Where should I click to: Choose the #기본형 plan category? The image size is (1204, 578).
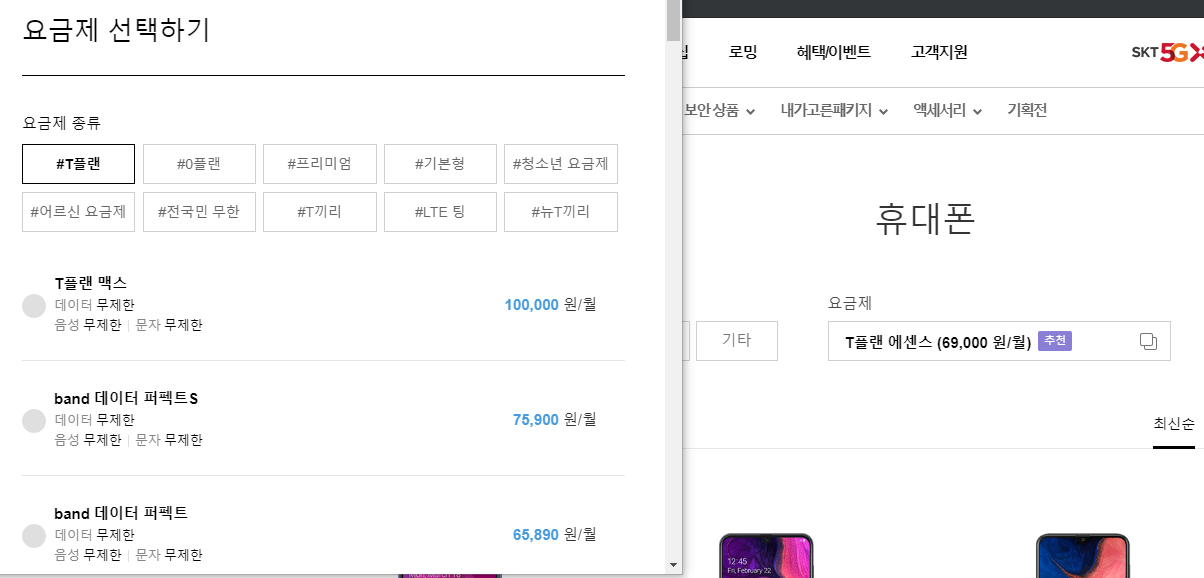tap(440, 164)
